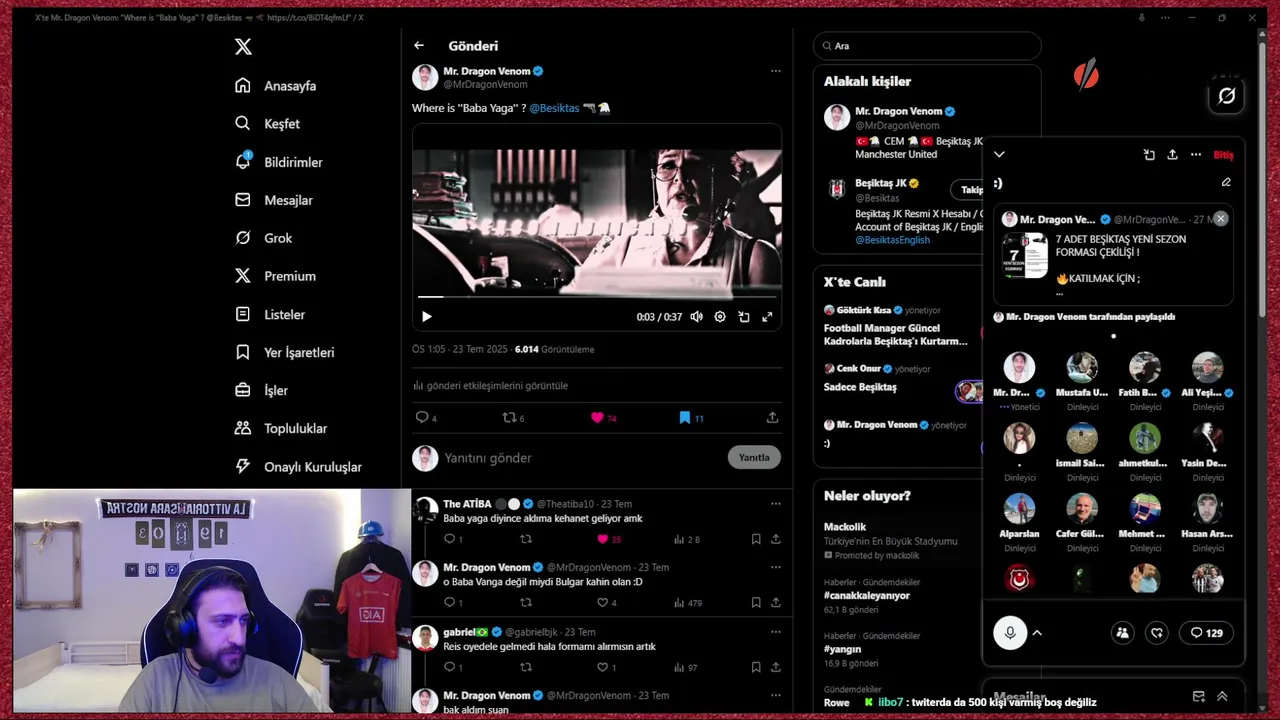The height and width of the screenshot is (720, 1280).
Task: Enter video fullscreen mode
Action: click(x=767, y=317)
